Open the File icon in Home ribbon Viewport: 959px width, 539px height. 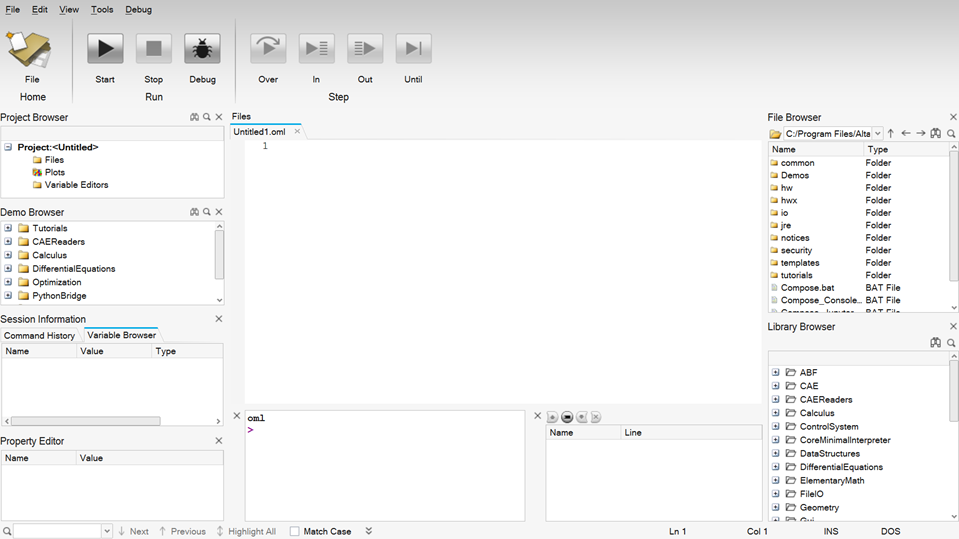click(x=30, y=50)
